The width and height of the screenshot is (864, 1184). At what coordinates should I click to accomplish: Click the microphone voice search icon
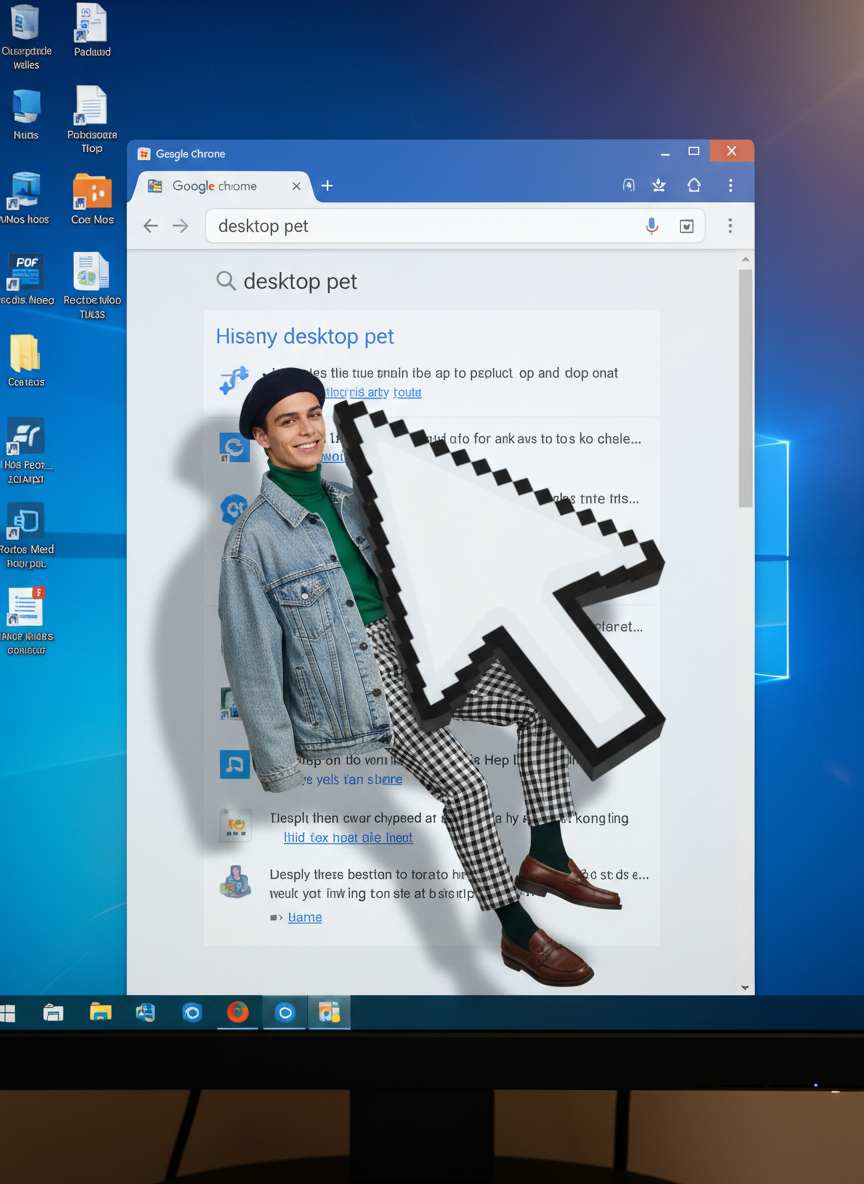click(x=652, y=226)
